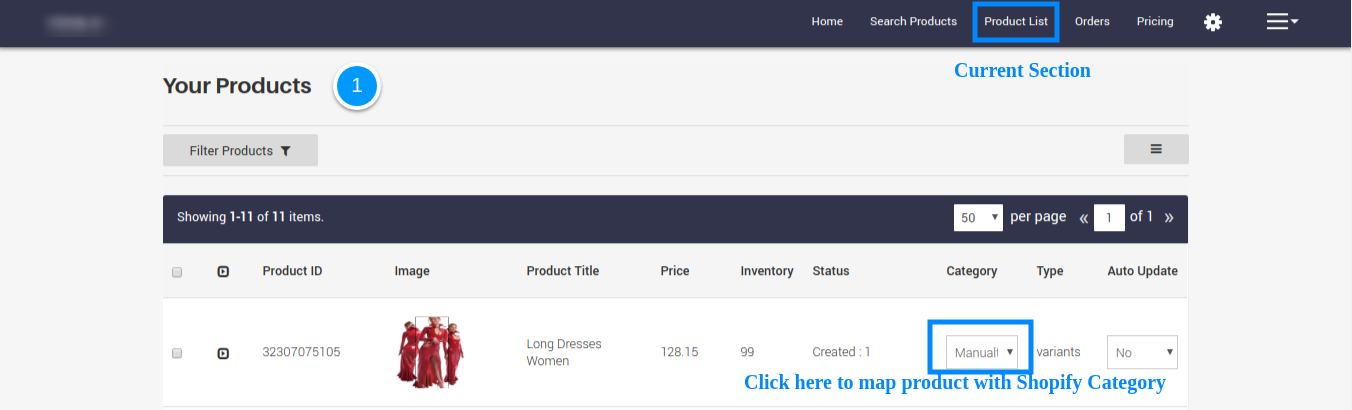Viewport: 1352px width, 410px height.
Task: Open the Category dropdown set to Manual
Action: coord(981,352)
